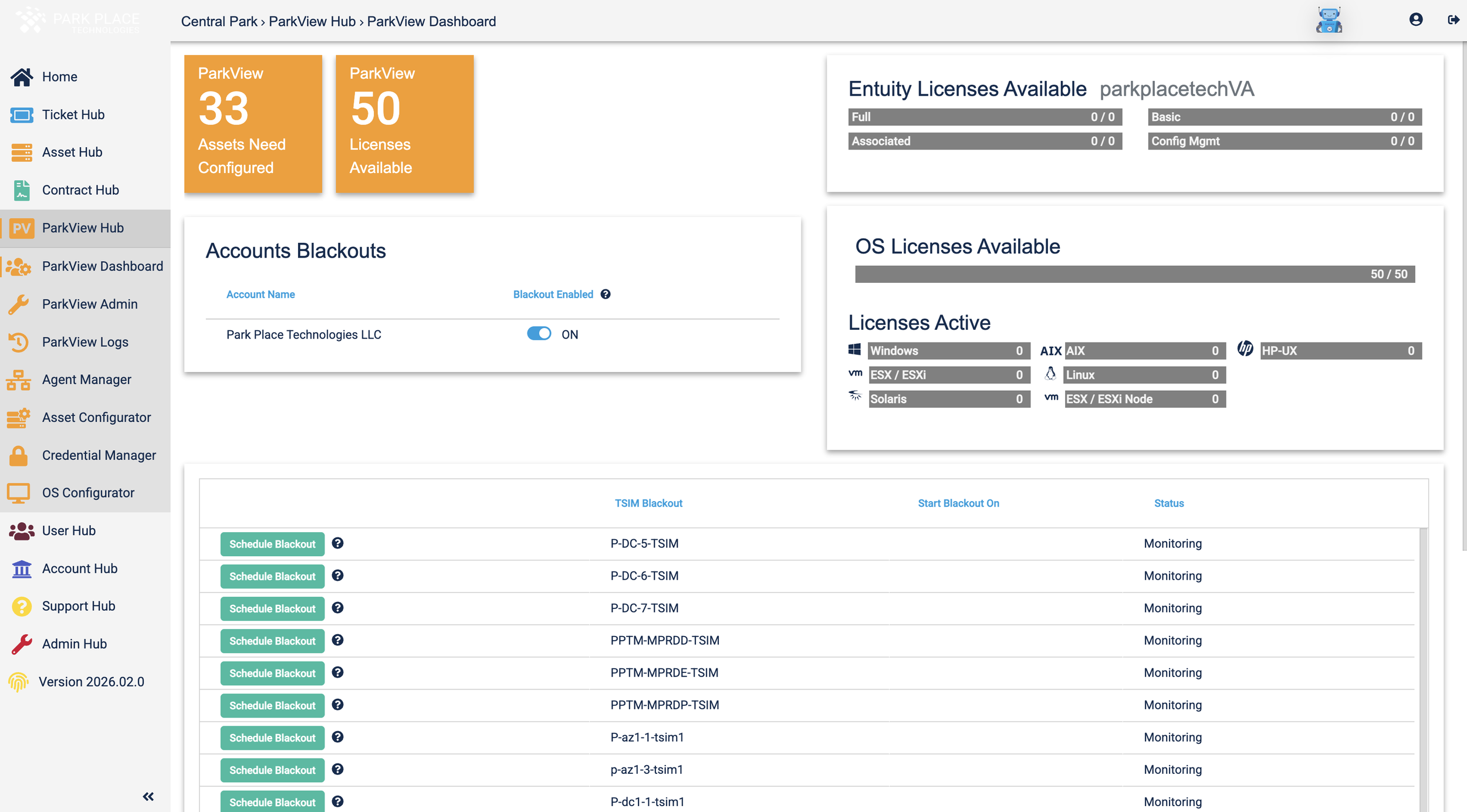Click Monitoring status for P-dc1-1-tsim1
Viewport: 1467px width, 812px height.
coord(1172,801)
